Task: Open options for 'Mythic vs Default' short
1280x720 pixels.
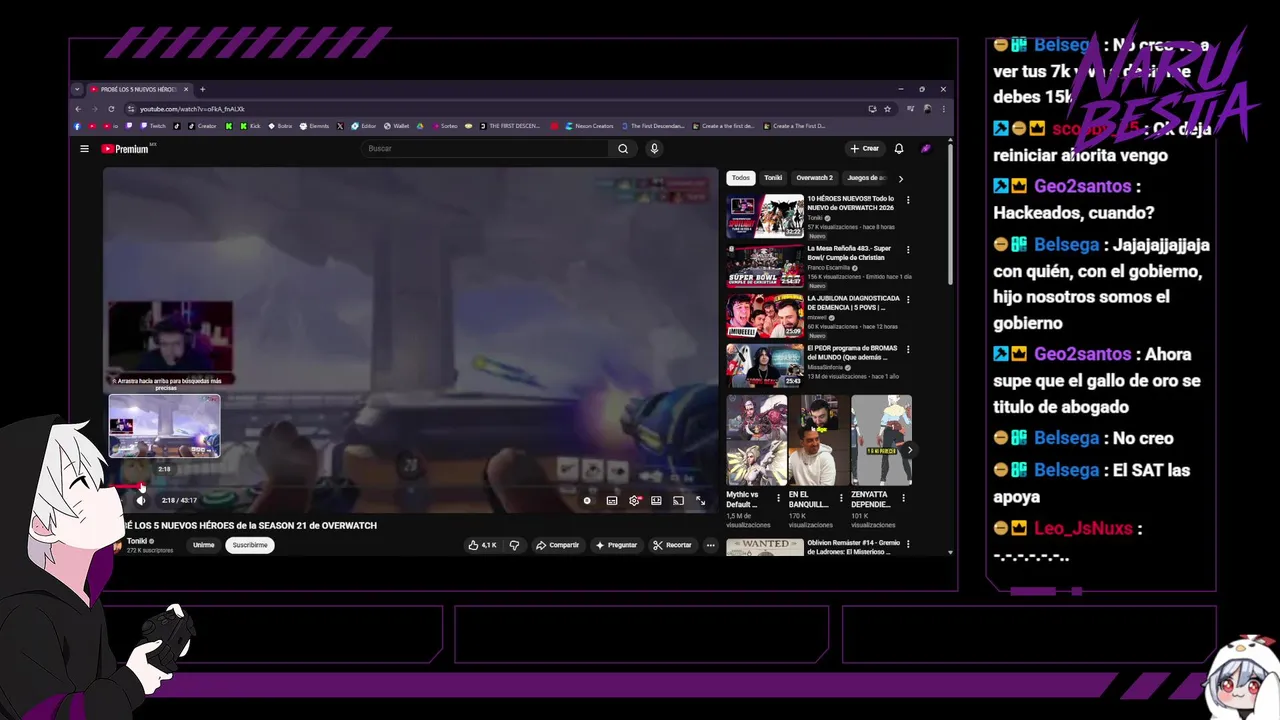Action: tap(778, 497)
